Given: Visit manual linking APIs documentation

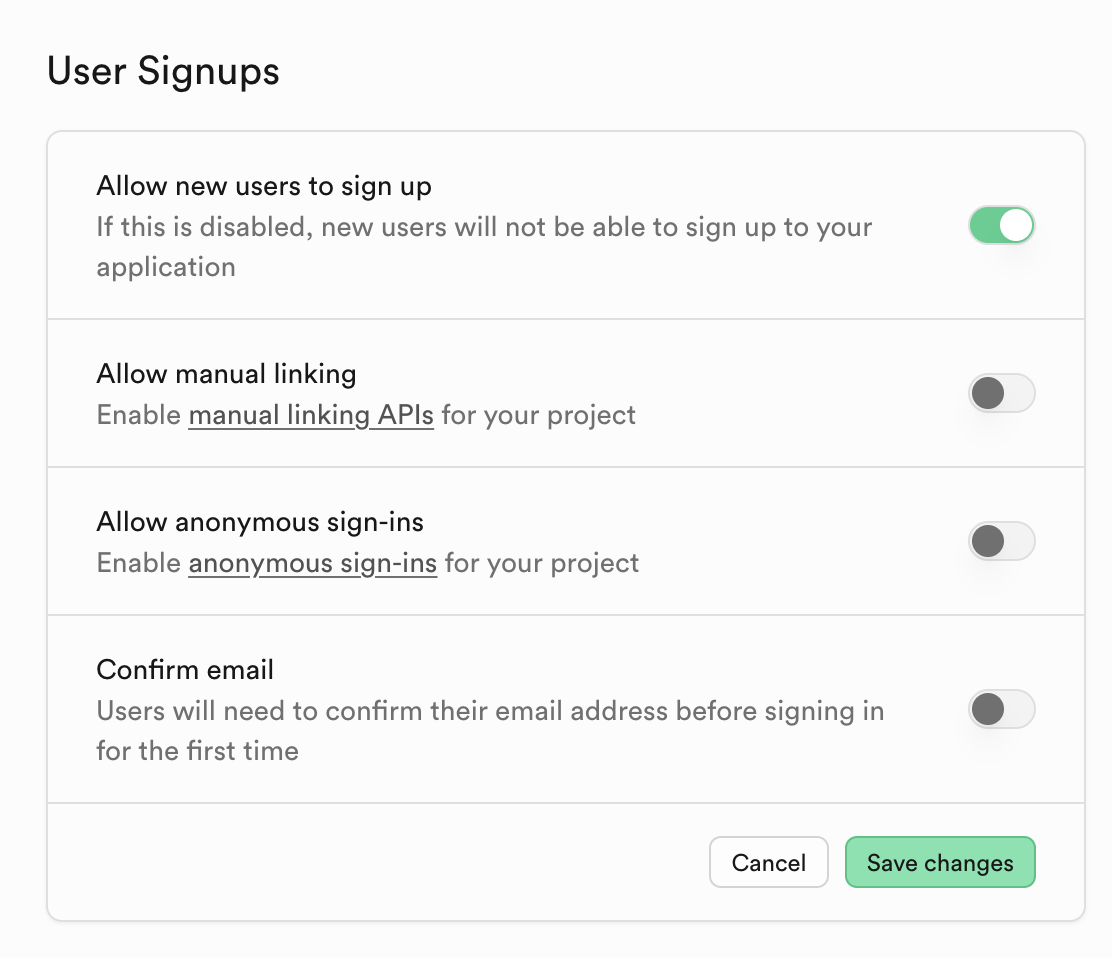Looking at the screenshot, I should [x=311, y=415].
